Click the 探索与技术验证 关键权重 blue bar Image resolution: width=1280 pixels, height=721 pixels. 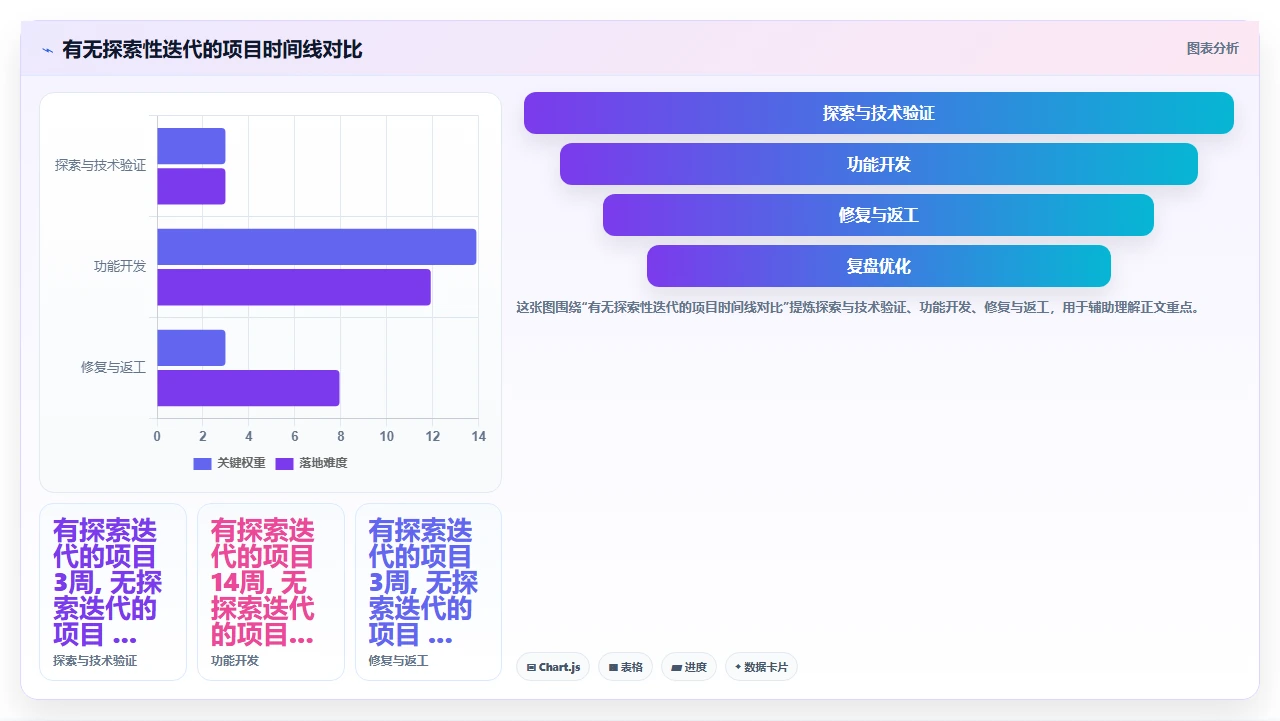[191, 146]
